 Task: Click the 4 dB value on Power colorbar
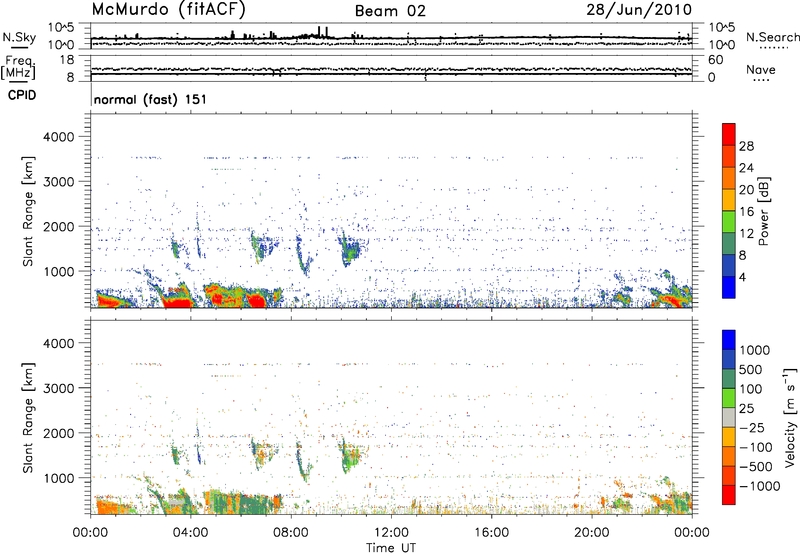click(742, 277)
